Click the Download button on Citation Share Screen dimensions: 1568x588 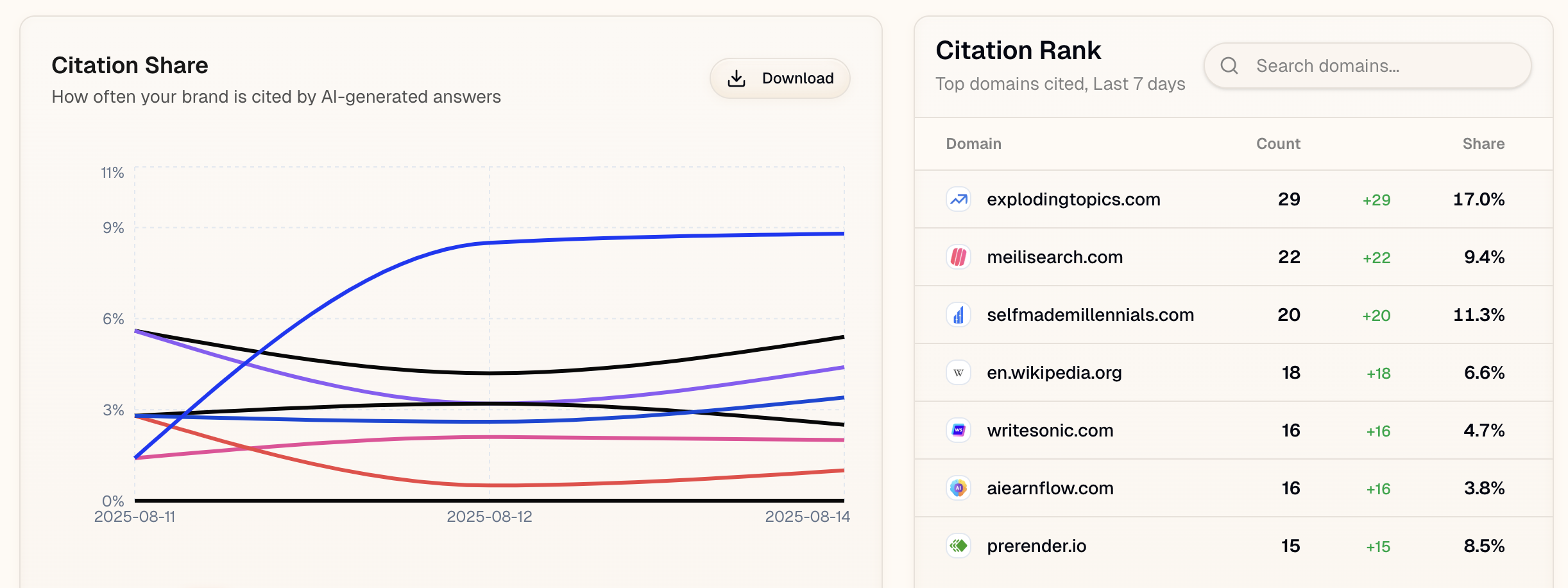pyautogui.click(x=780, y=78)
